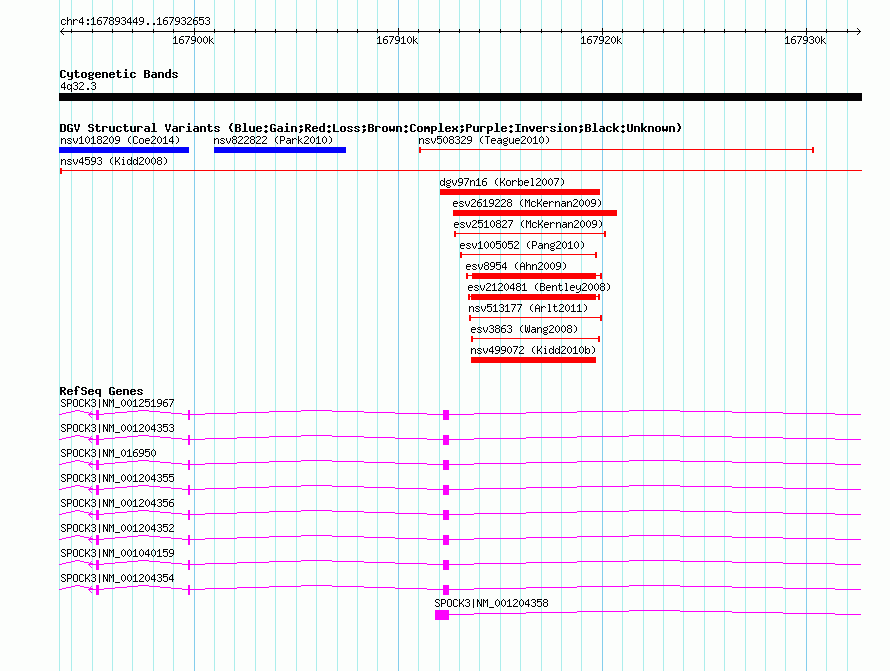
Task: Open the SPOCK3|NM_001040159 transcript label
Action: point(117,553)
